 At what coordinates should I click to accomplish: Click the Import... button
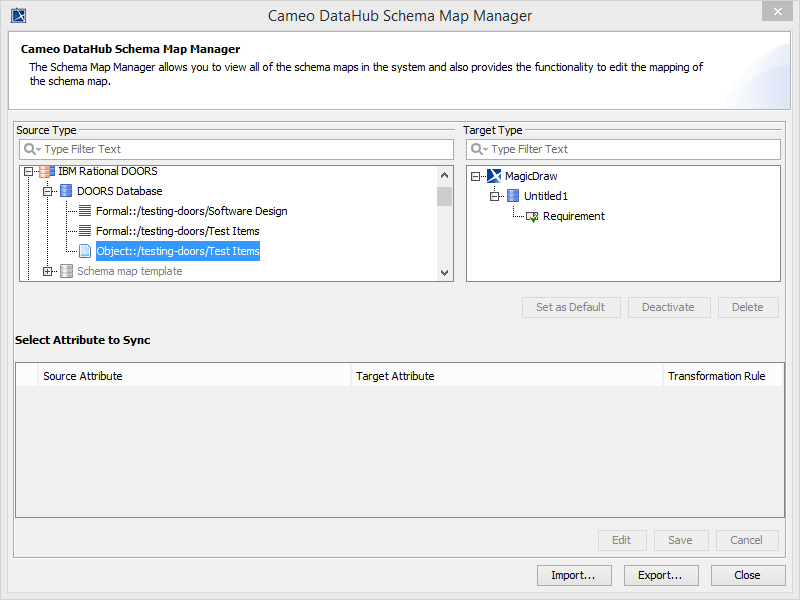tap(573, 575)
